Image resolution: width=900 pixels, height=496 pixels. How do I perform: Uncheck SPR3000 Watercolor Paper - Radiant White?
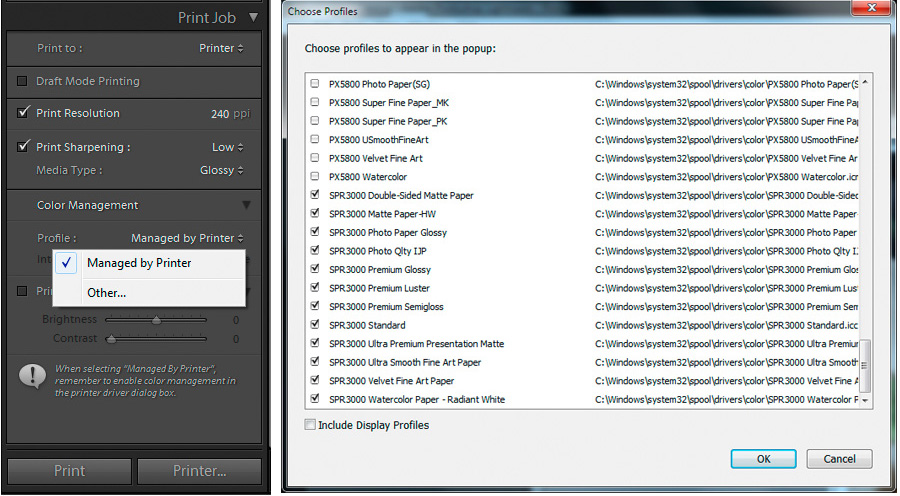(x=315, y=398)
